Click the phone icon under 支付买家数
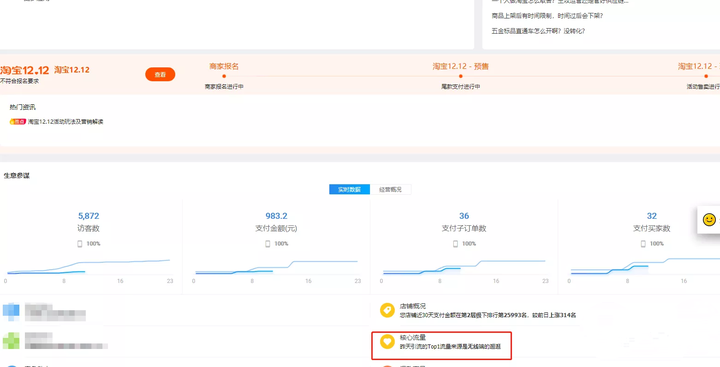The width and height of the screenshot is (720, 367). [643, 244]
